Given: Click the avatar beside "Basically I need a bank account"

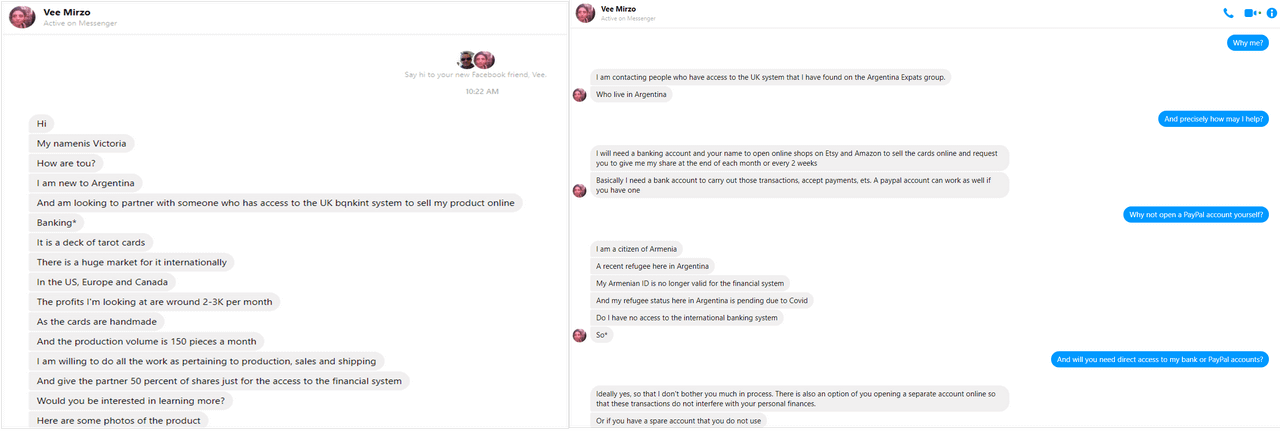Looking at the screenshot, I should pos(579,190).
